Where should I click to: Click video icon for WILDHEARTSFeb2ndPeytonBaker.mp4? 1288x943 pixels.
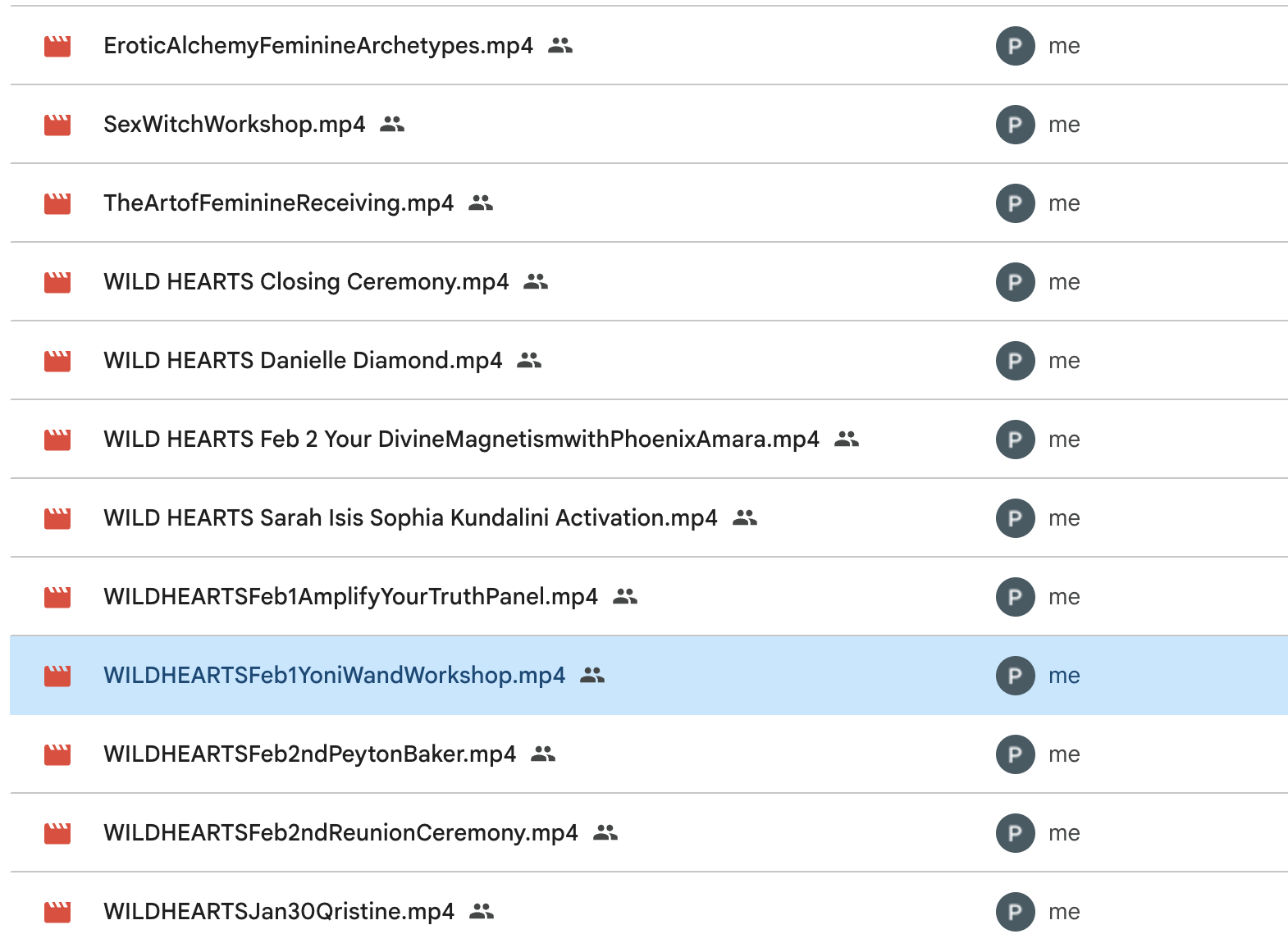tap(57, 754)
